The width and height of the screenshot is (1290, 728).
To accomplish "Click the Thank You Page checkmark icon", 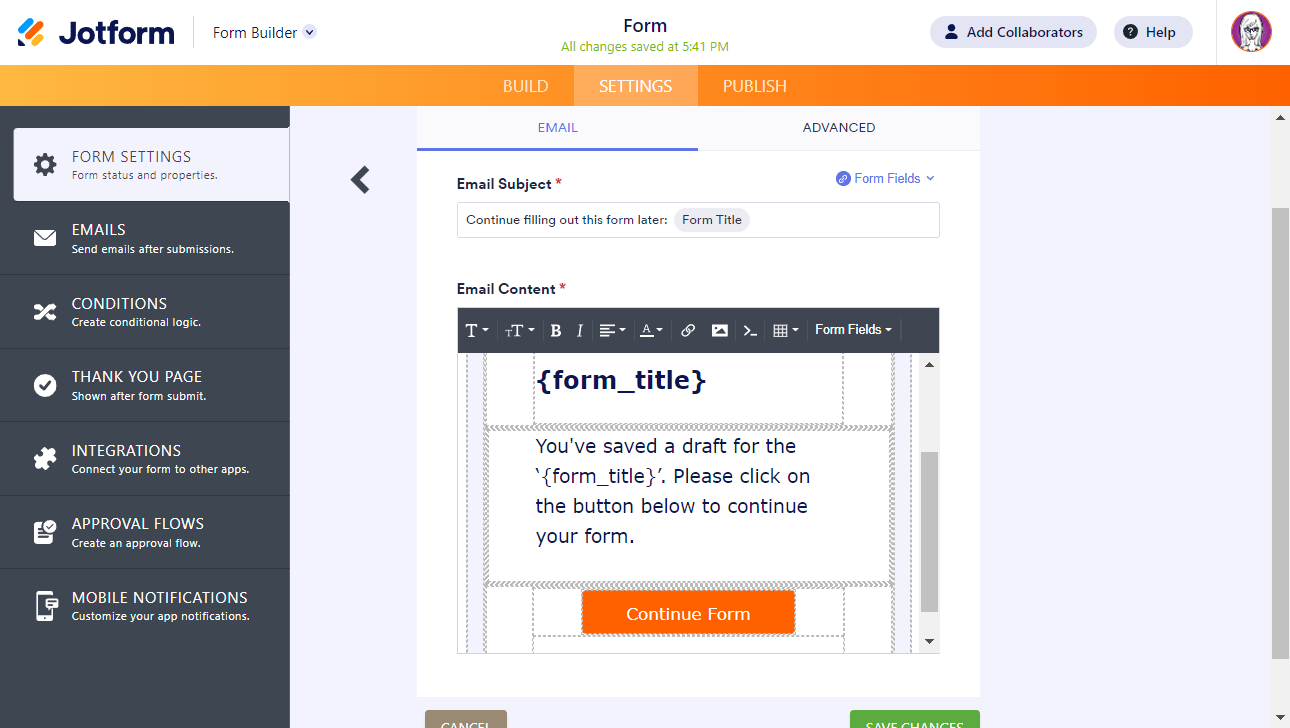I will pos(45,385).
